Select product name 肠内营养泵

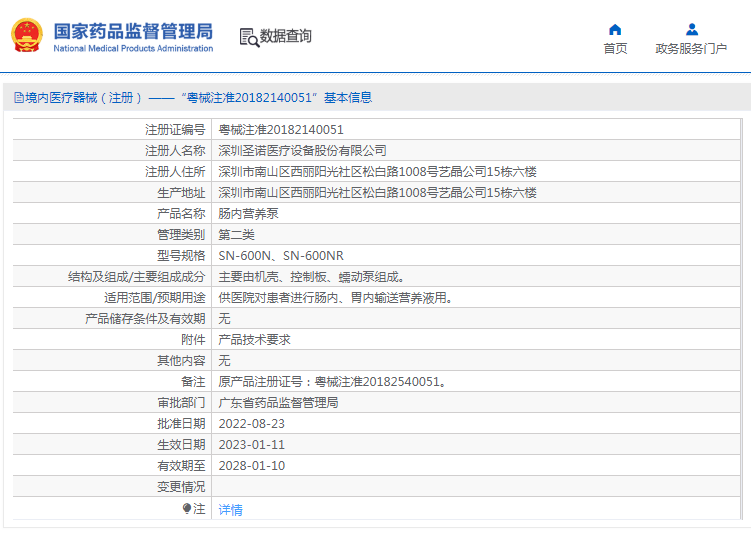pyautogui.click(x=249, y=214)
